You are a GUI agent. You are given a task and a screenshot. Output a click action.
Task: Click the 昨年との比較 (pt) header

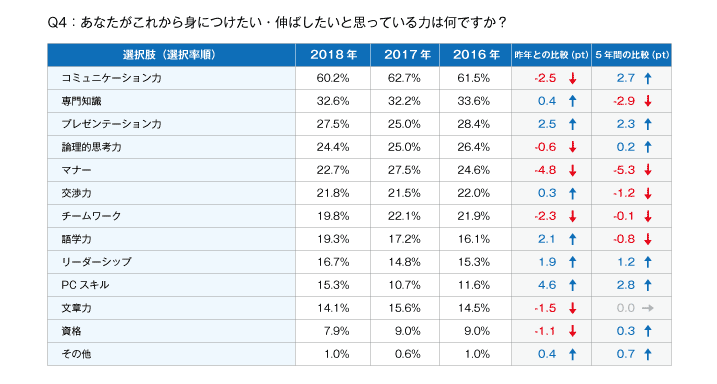click(x=551, y=55)
